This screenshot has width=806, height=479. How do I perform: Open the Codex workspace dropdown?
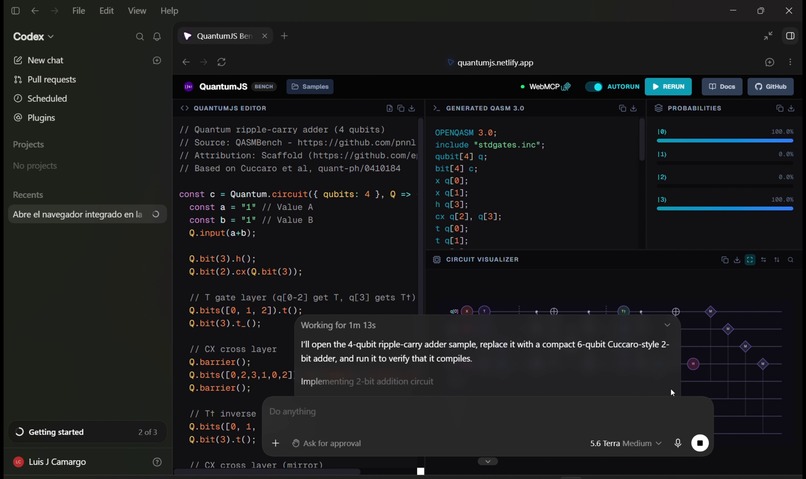[x=33, y=36]
